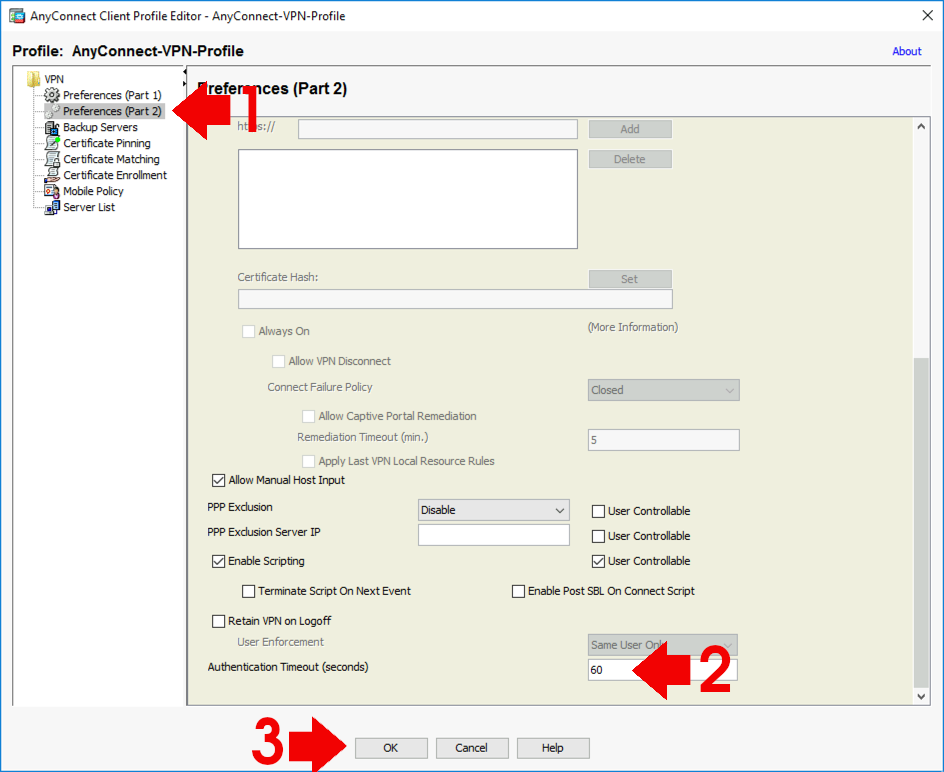Click the Certificate Matching icon
Image resolution: width=944 pixels, height=772 pixels.
pyautogui.click(x=52, y=159)
